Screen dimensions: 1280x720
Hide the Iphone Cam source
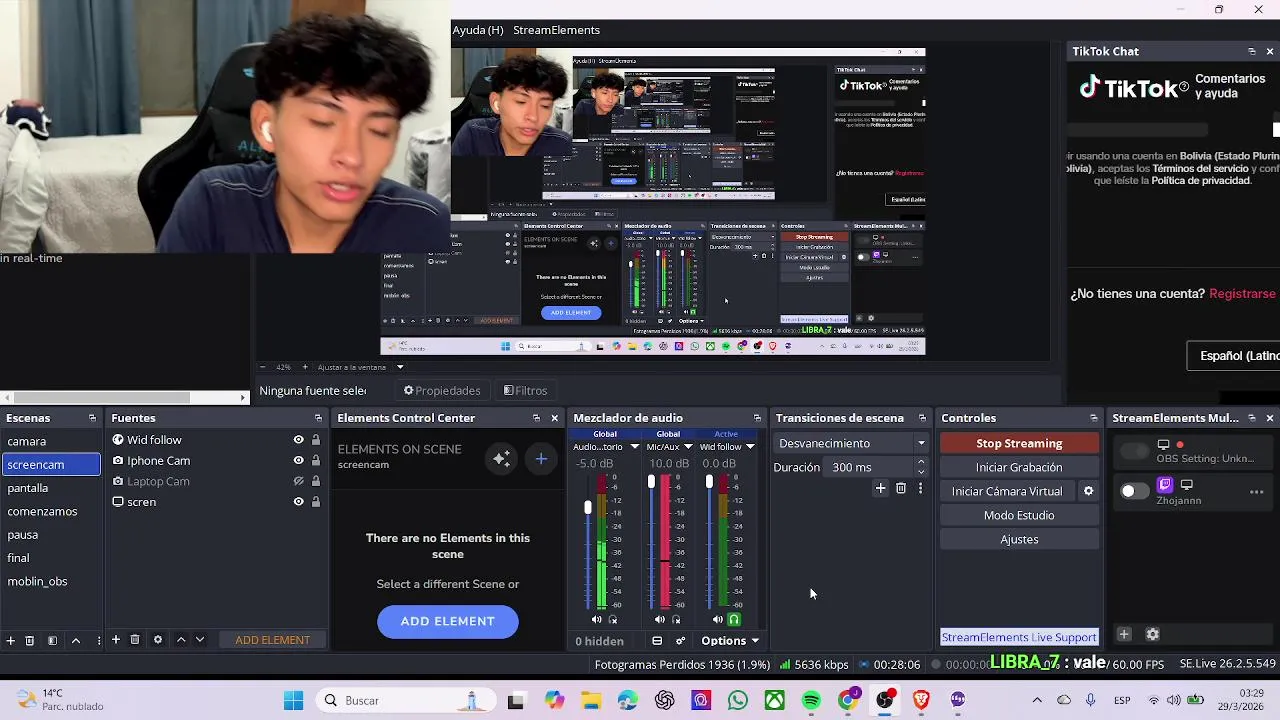298,461
